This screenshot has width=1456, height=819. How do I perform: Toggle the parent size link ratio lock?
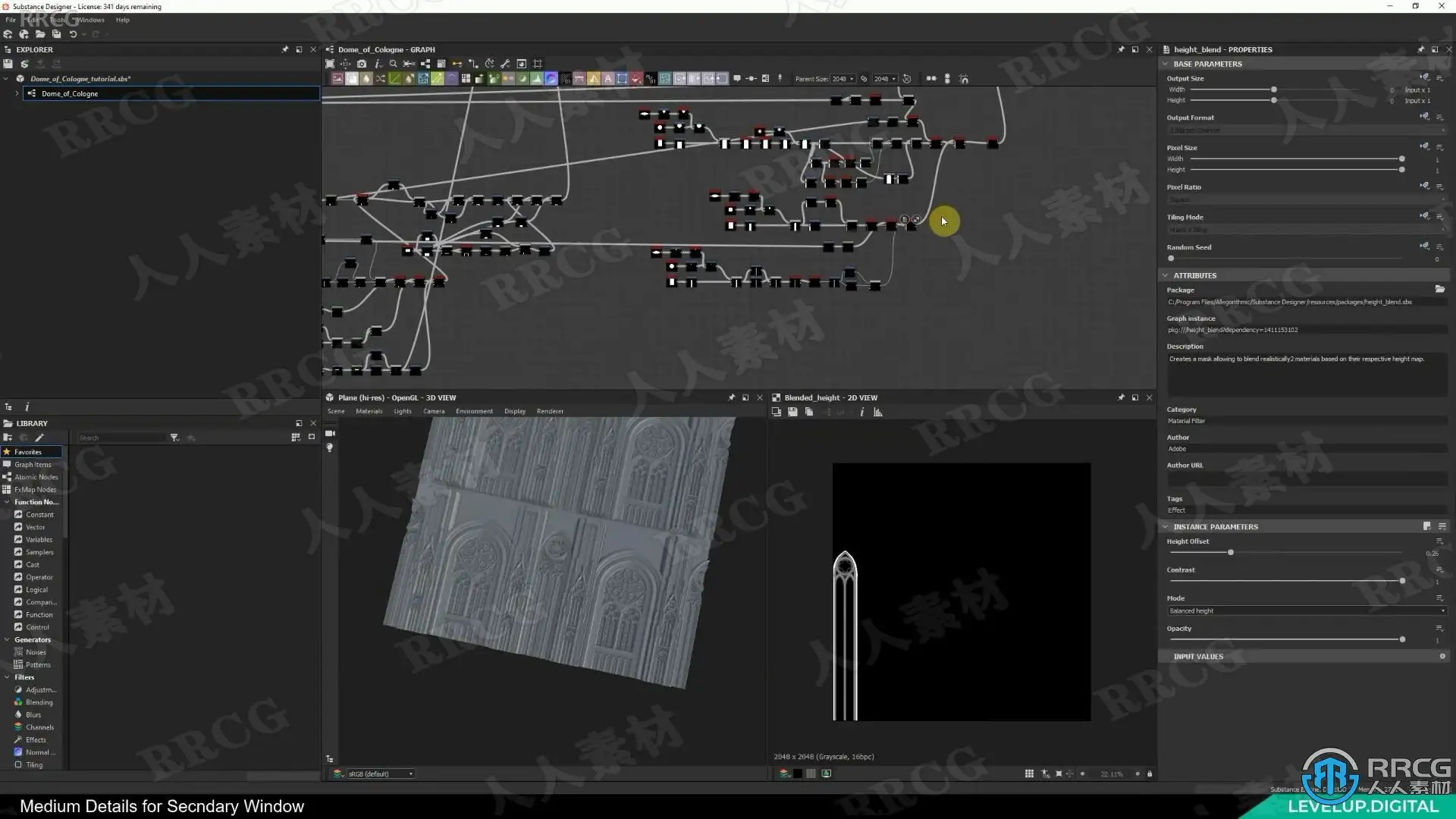tap(864, 79)
